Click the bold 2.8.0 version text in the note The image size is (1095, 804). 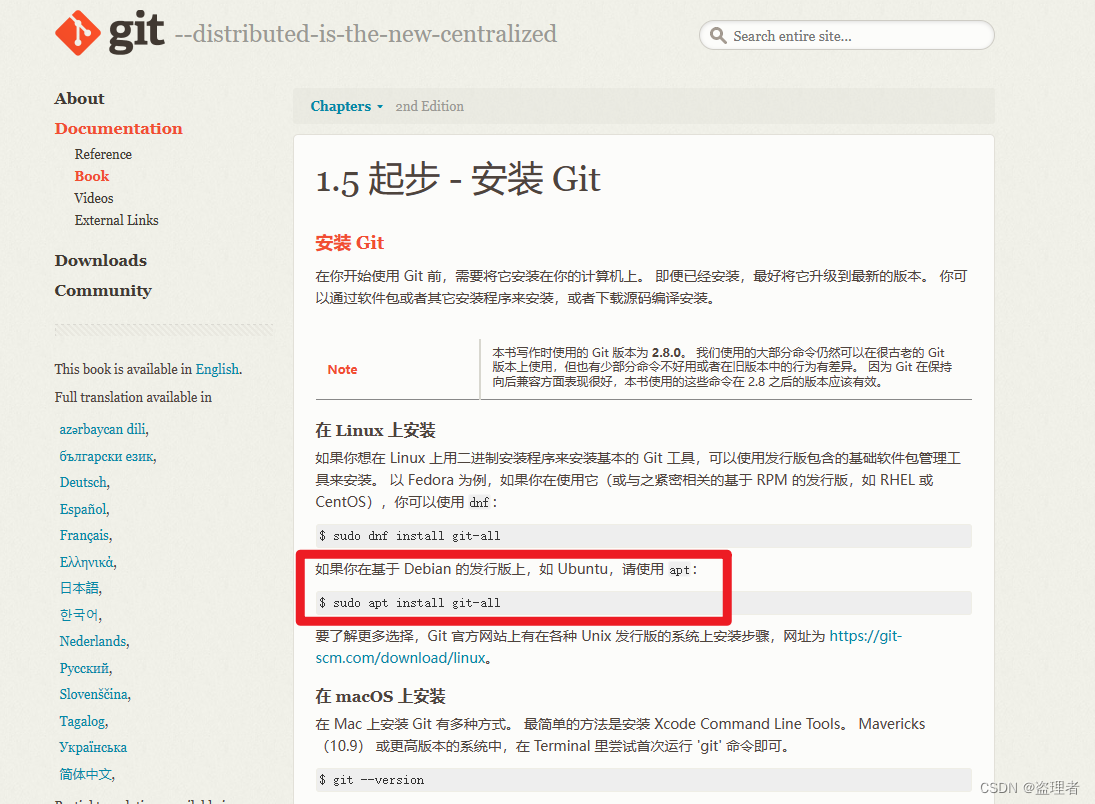(666, 352)
